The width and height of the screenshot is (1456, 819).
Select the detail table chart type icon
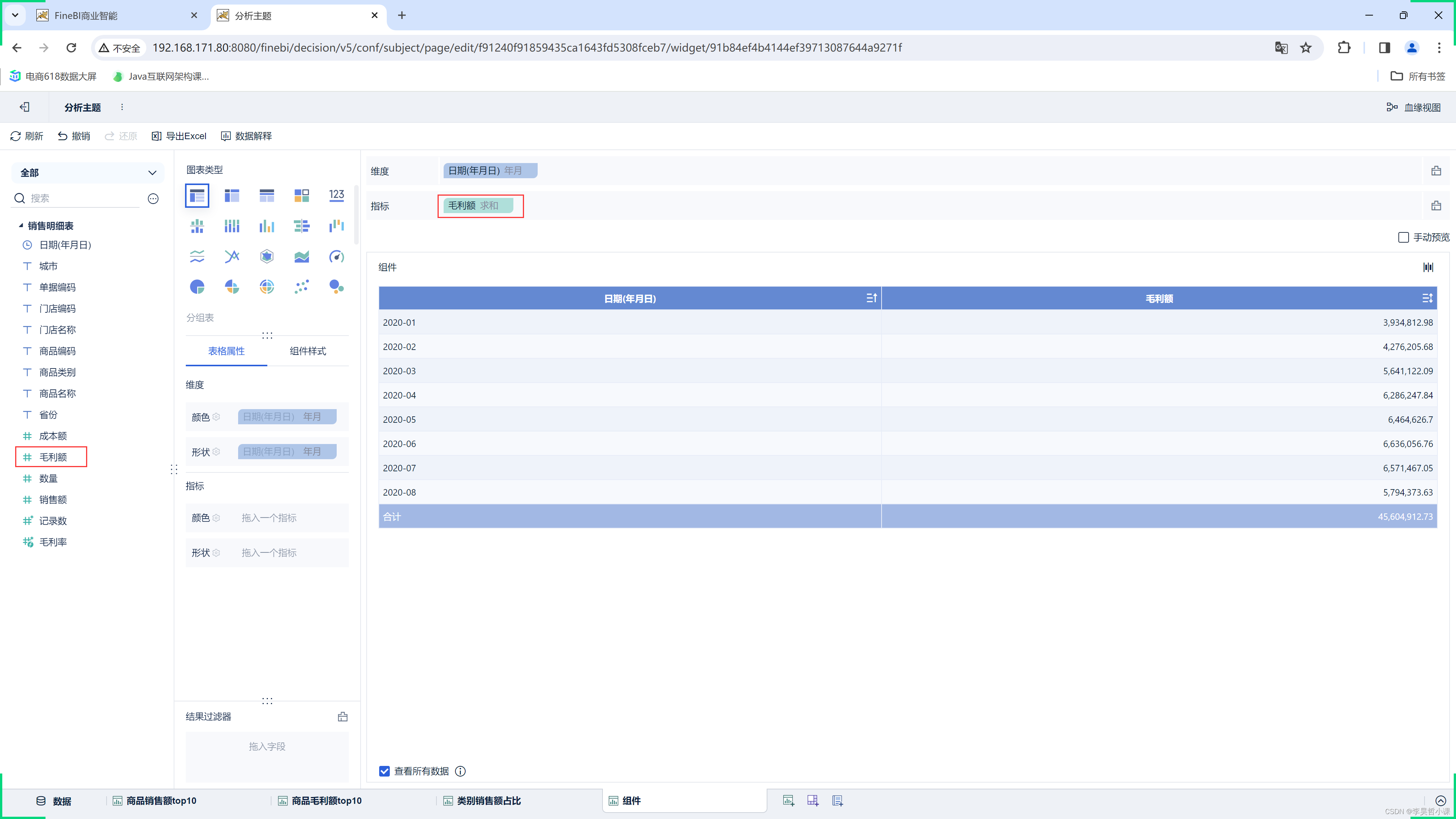pyautogui.click(x=267, y=196)
